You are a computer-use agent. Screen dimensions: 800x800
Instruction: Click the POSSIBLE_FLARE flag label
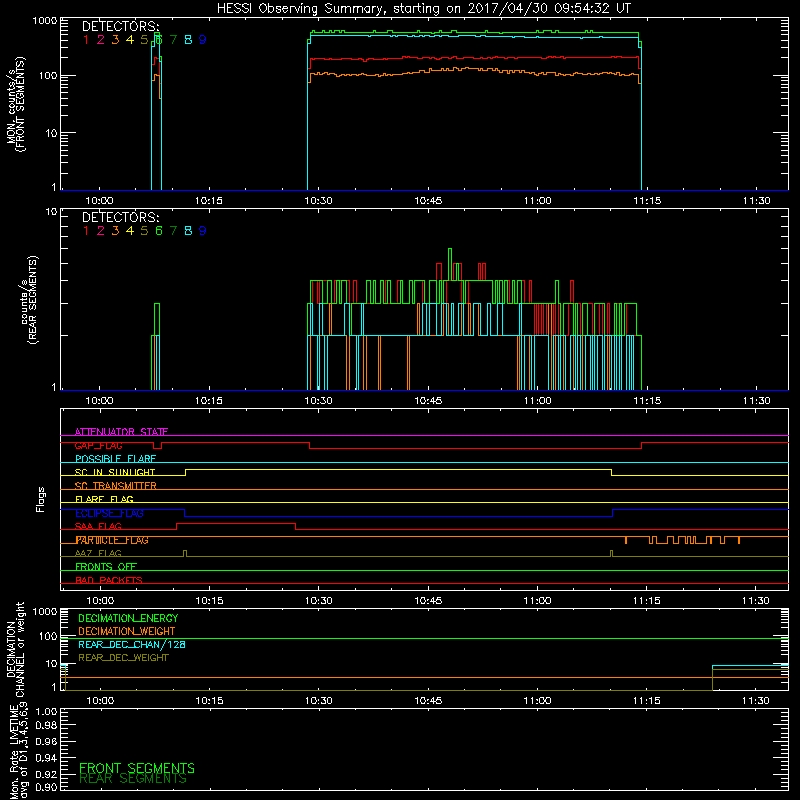point(115,459)
